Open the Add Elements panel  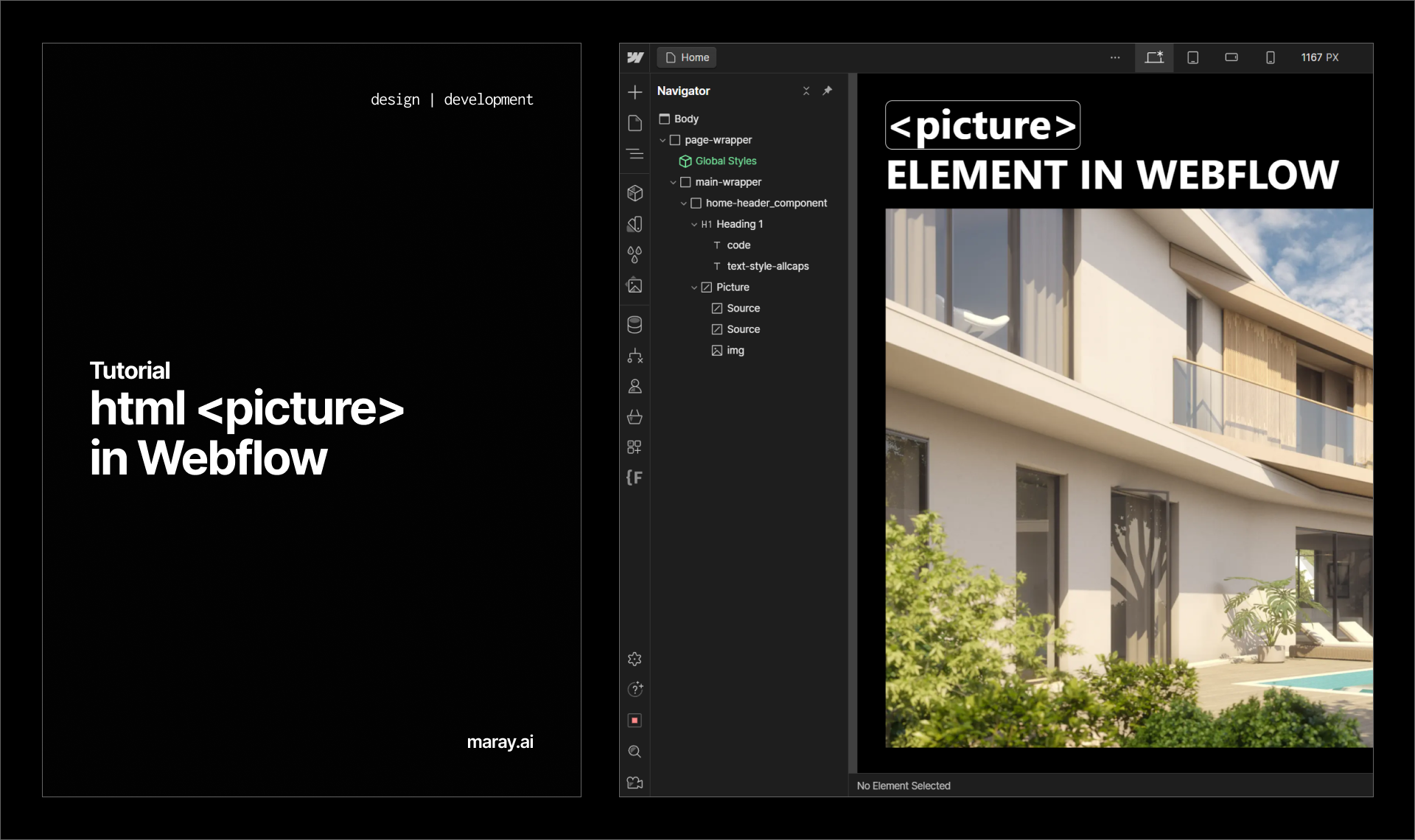[635, 92]
